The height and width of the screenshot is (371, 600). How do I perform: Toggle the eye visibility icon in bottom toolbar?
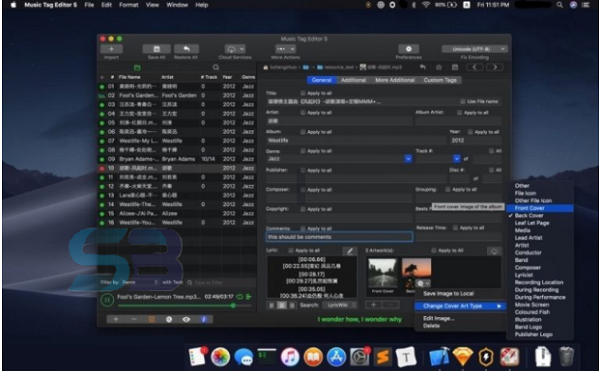186,319
